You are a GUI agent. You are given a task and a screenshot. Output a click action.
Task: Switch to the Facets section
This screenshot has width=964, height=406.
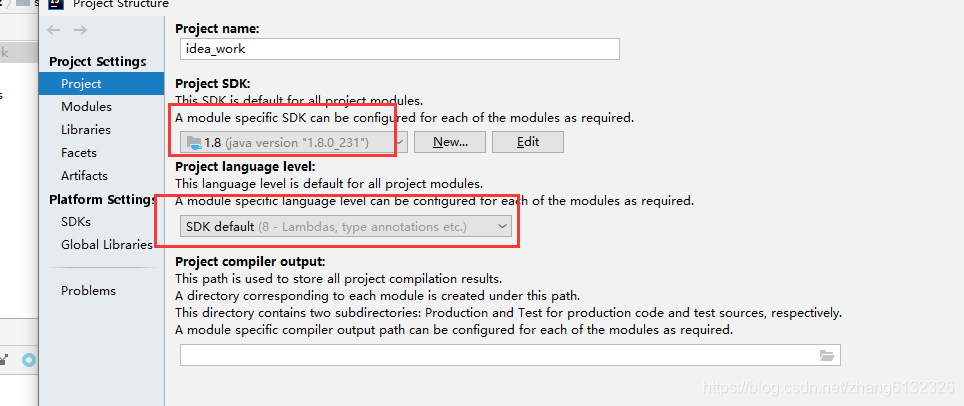79,153
